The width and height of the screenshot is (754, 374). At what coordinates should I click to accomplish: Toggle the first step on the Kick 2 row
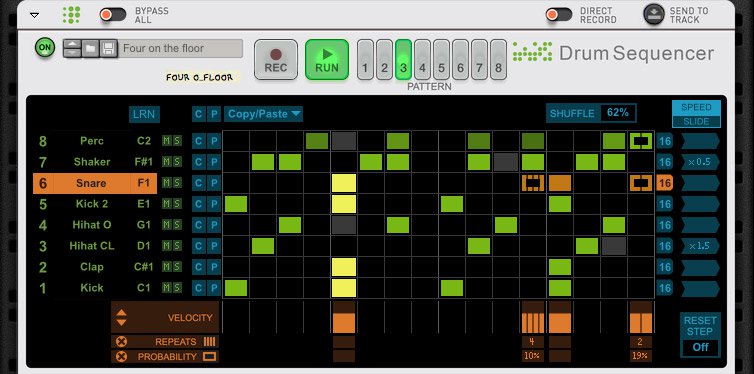pos(236,204)
